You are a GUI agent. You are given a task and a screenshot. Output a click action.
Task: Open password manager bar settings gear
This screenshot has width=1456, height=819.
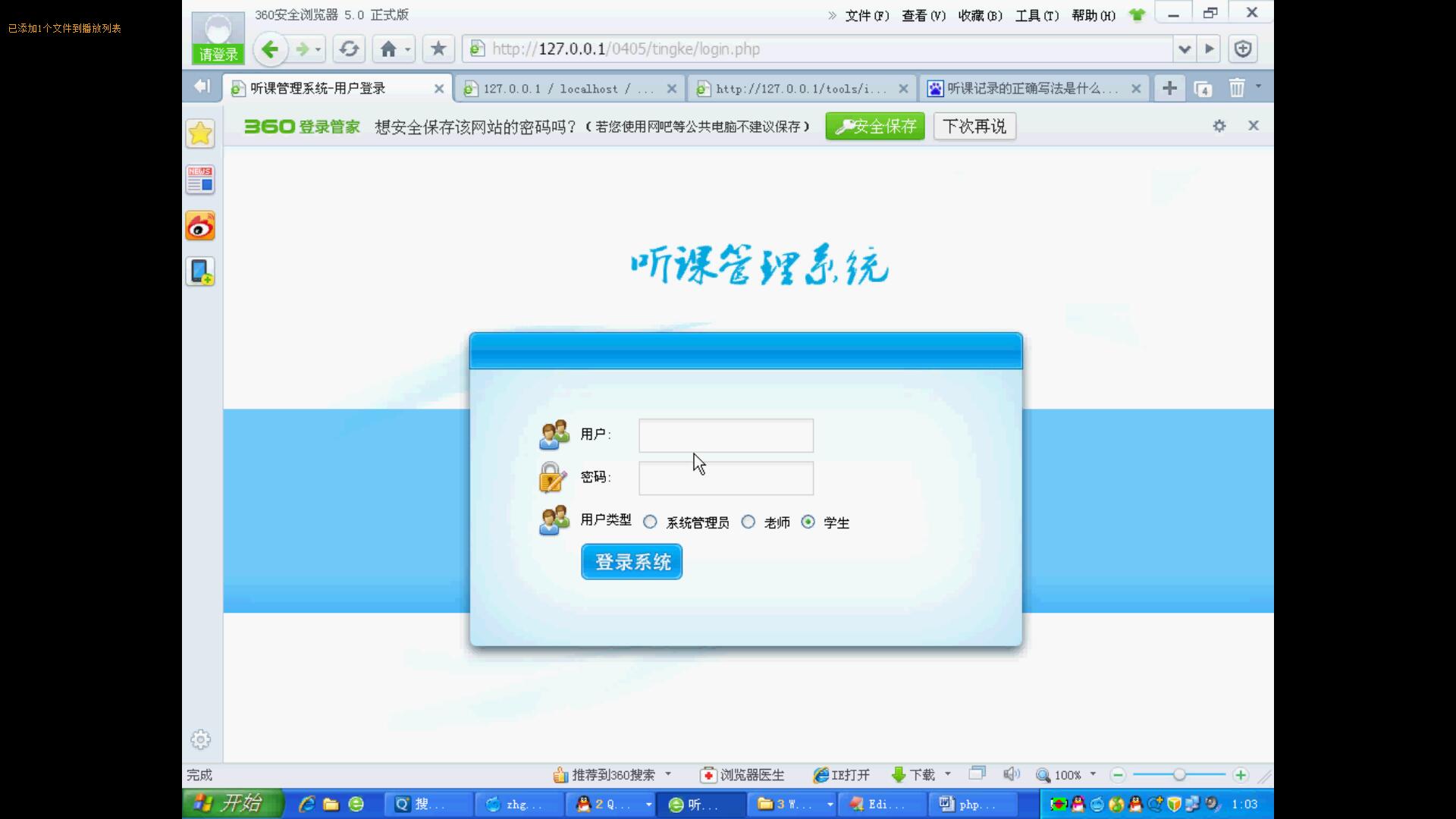point(1219,126)
